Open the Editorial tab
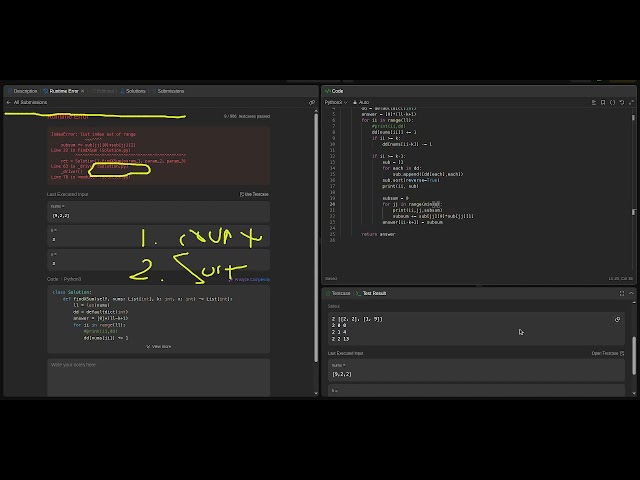Screen dimensions: 640x480 [102, 91]
